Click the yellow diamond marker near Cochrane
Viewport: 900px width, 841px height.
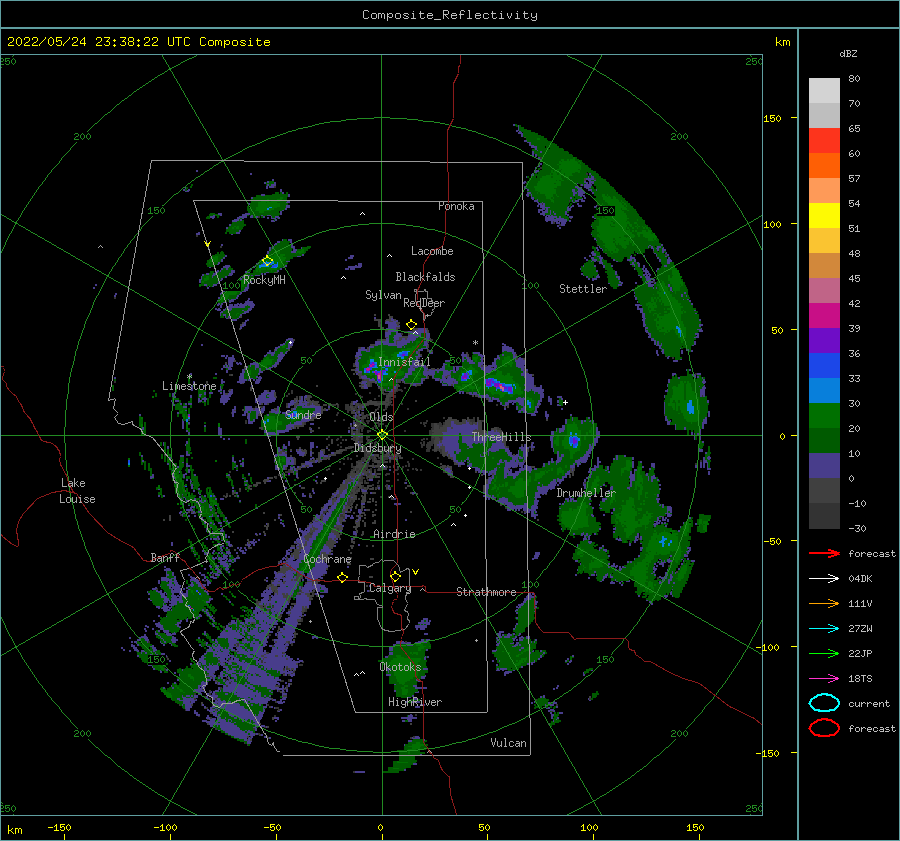pos(343,578)
